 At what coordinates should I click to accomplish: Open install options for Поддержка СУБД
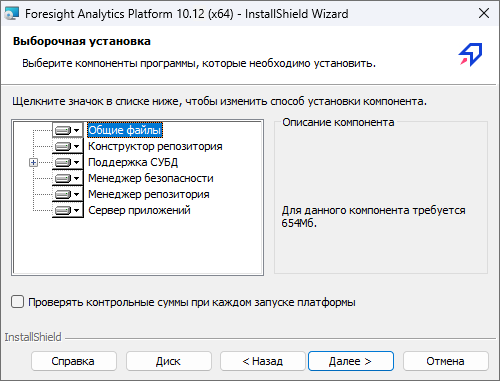pos(68,162)
